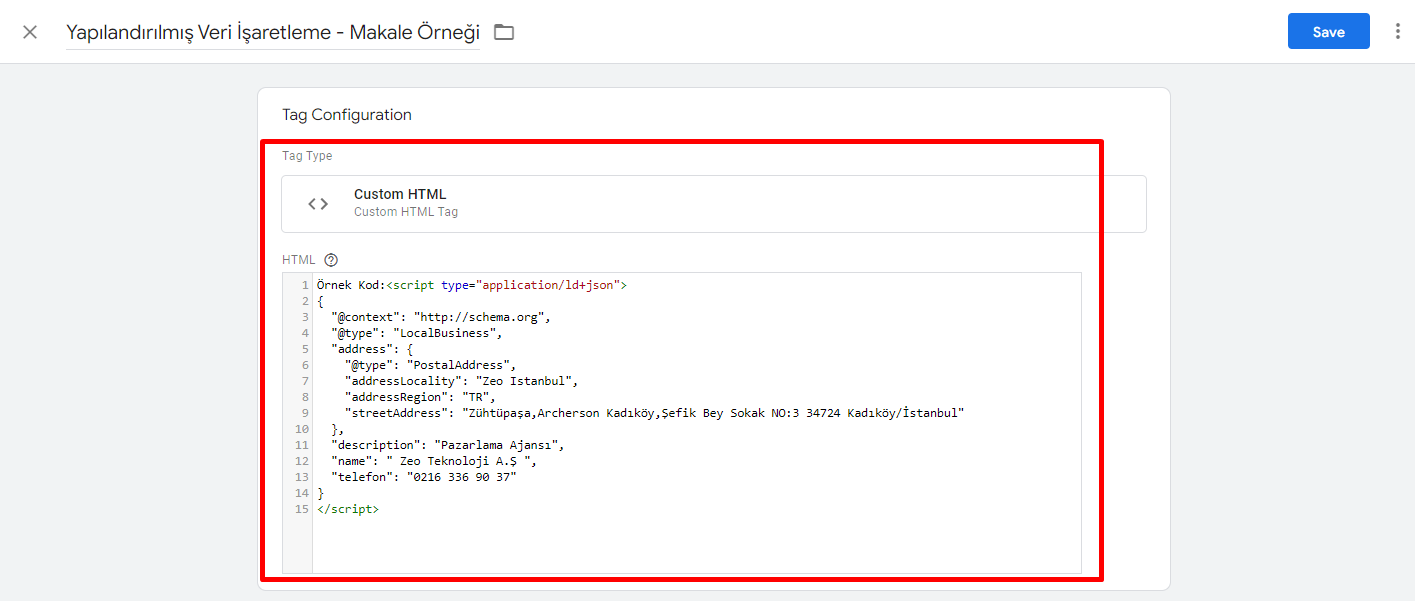This screenshot has width=1415, height=601.
Task: Click the streetAddress code line
Action: pos(654,413)
